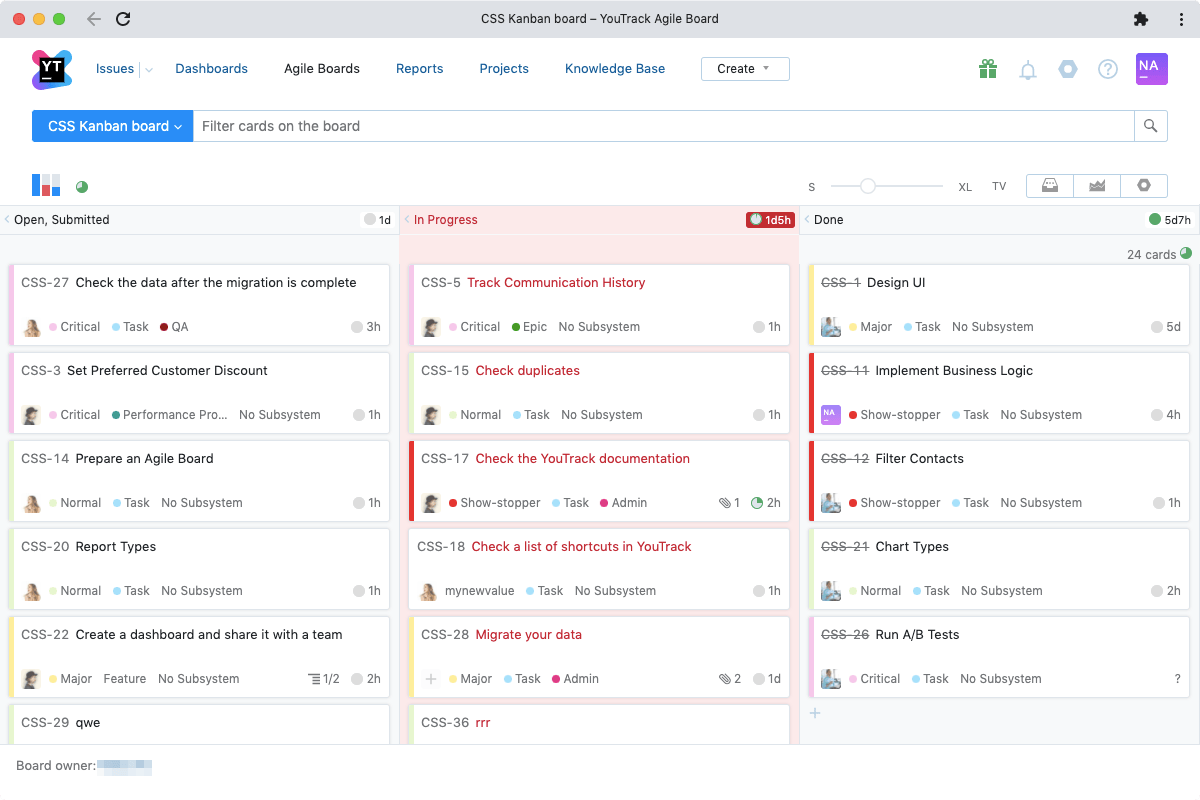The image size is (1200, 800).
Task: Go to the Dashboards menu
Action: coord(211,69)
